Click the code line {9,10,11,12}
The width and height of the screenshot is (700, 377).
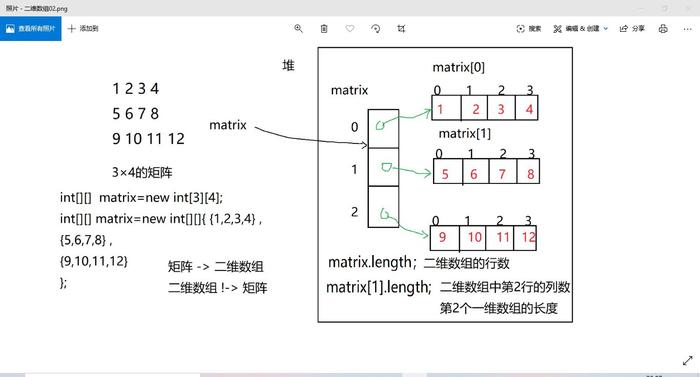point(94,261)
